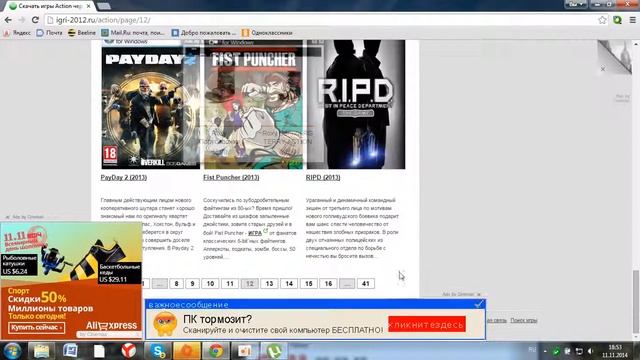Click the red 'кликните здесь' button

[427, 324]
